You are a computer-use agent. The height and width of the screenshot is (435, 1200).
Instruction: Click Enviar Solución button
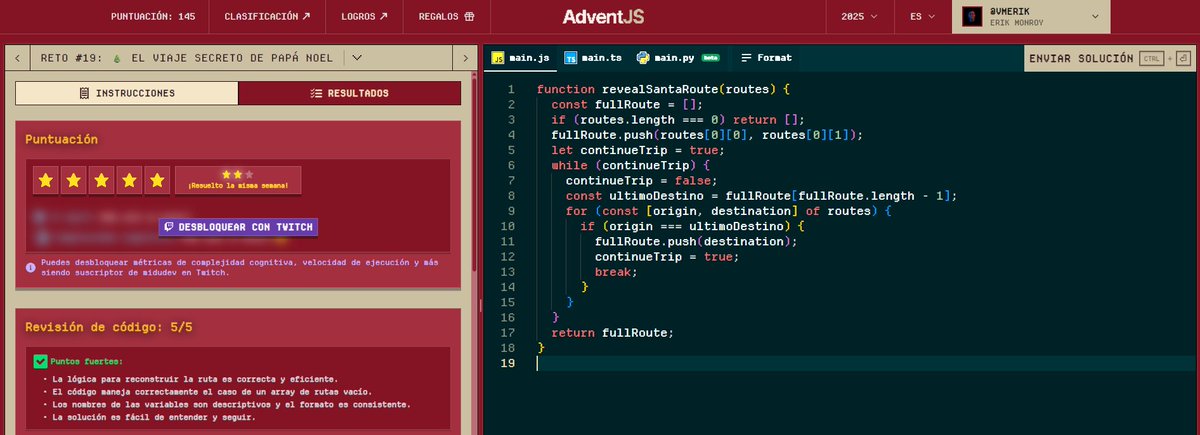[1110, 59]
